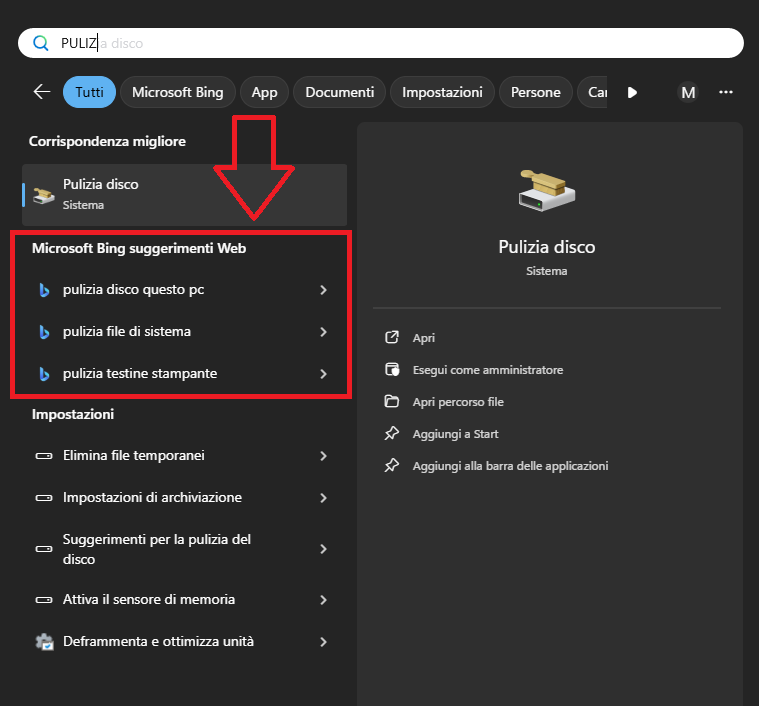Click the folder icon for Apri percorso file
759x706 pixels.
pyautogui.click(x=392, y=401)
